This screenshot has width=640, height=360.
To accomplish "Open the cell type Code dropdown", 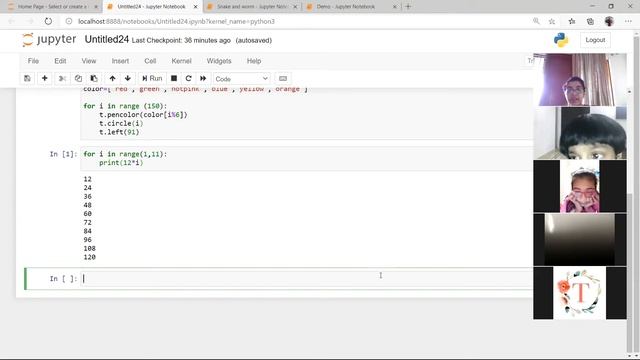I will tap(241, 78).
